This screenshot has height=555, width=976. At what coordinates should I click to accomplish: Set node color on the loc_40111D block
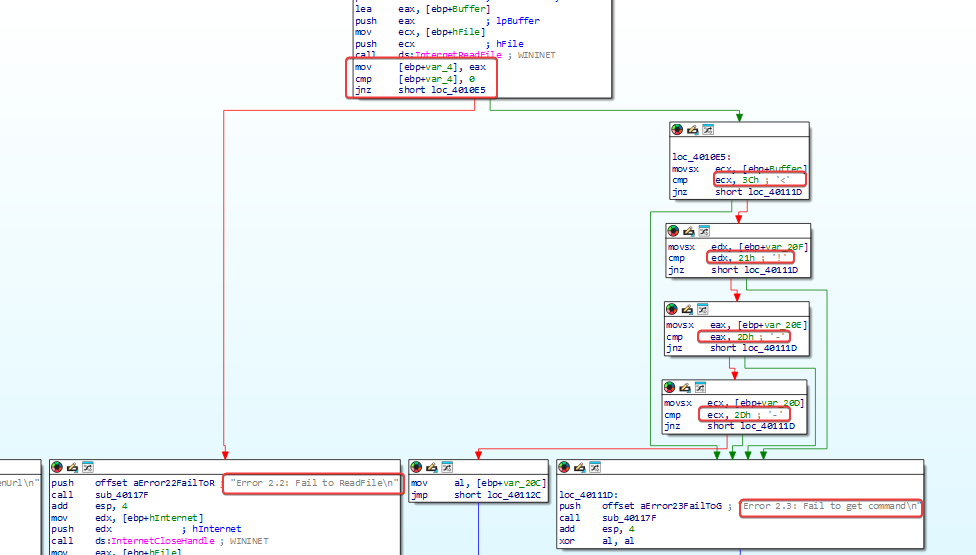click(565, 467)
